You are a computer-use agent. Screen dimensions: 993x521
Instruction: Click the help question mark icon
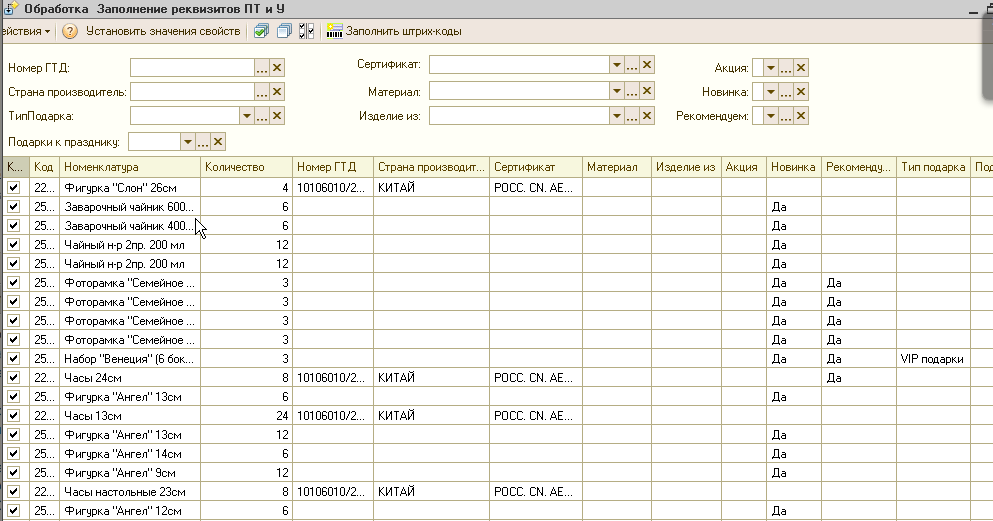click(x=70, y=32)
